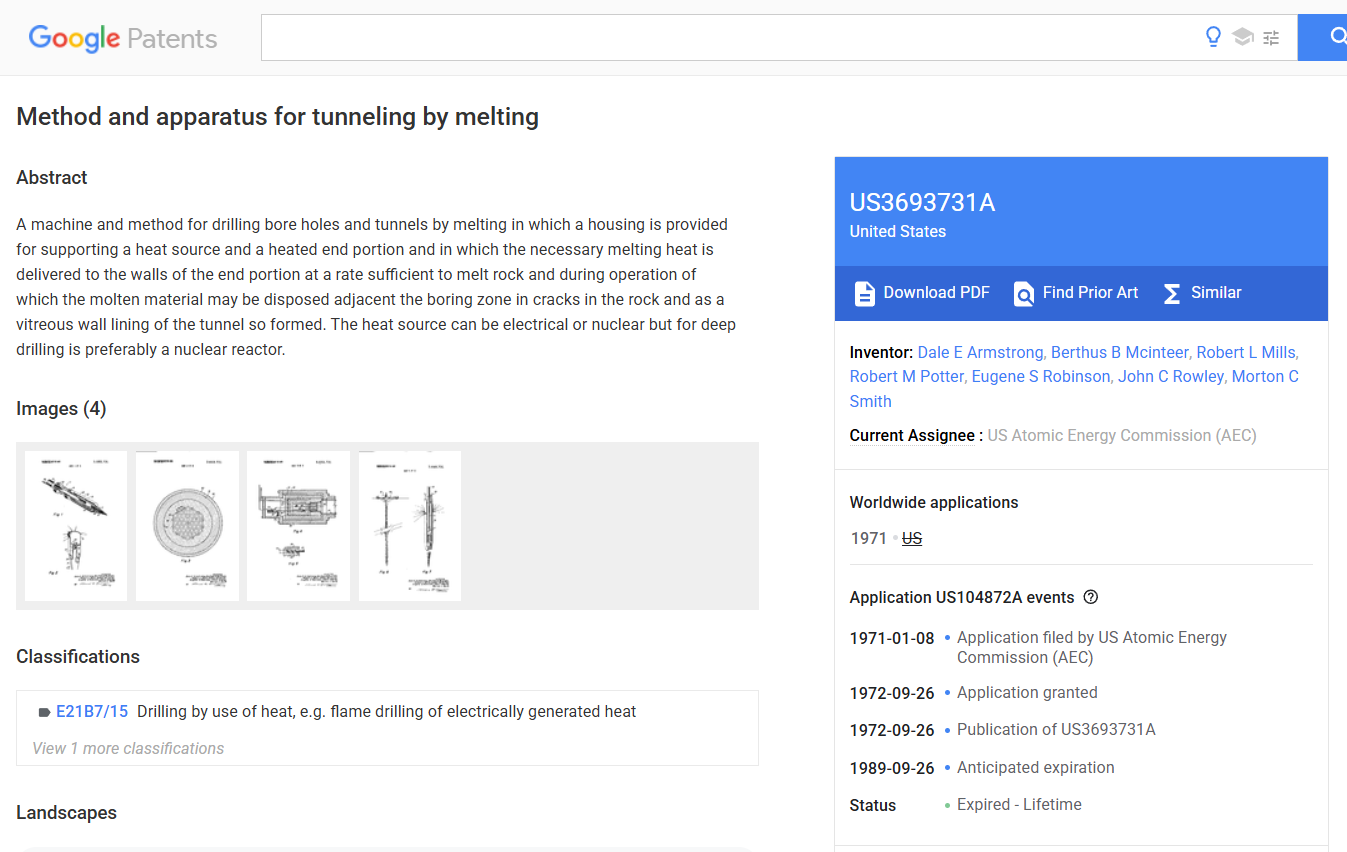1347x852 pixels.
Task: Click United States country text
Action: tap(898, 231)
